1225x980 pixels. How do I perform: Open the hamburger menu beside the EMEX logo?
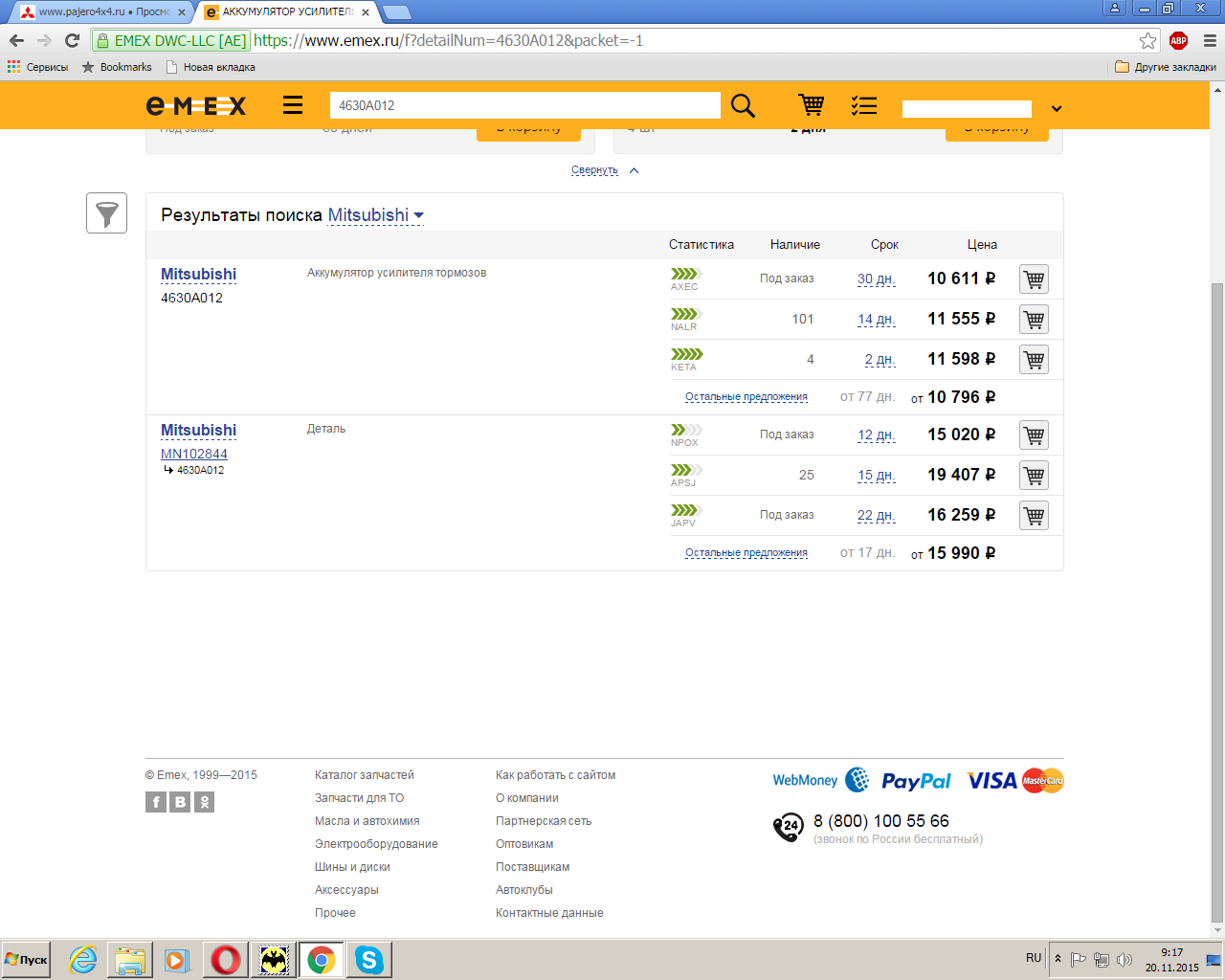[x=293, y=105]
